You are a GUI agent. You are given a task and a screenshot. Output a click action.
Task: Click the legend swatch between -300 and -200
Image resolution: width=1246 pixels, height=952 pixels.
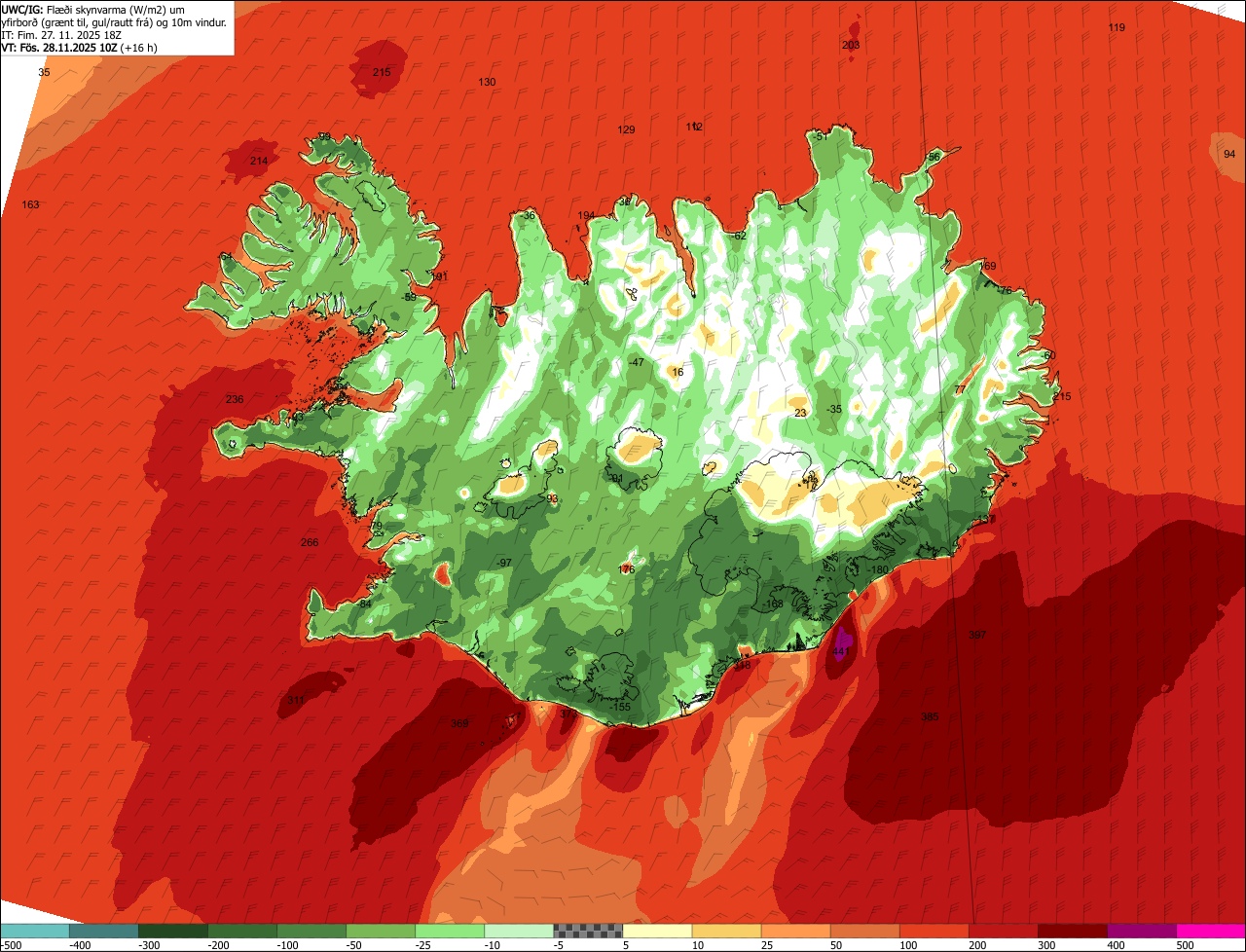click(173, 930)
